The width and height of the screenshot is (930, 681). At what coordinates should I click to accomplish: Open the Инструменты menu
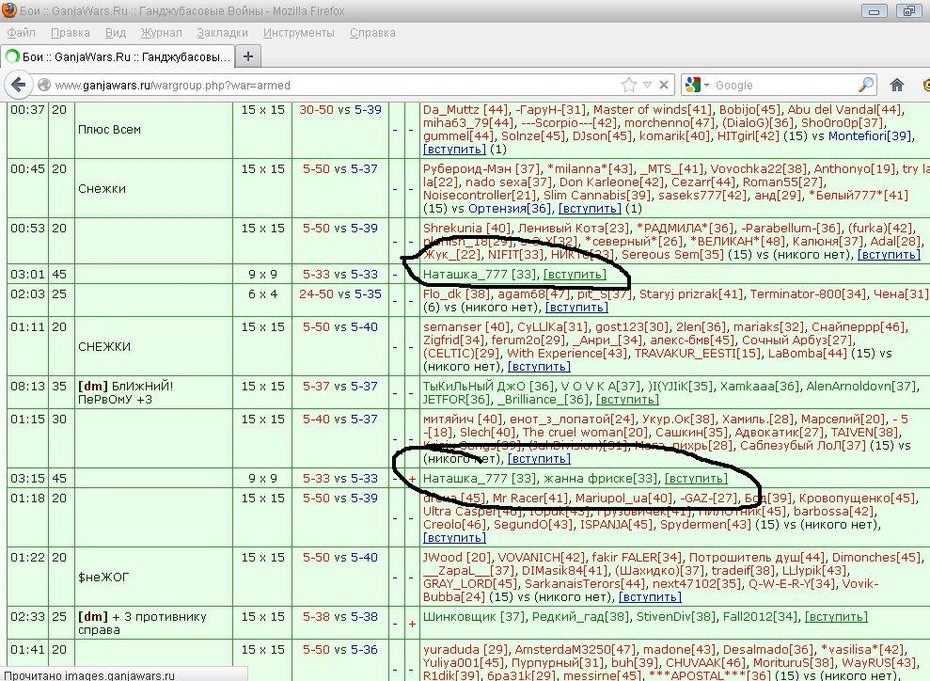[299, 33]
